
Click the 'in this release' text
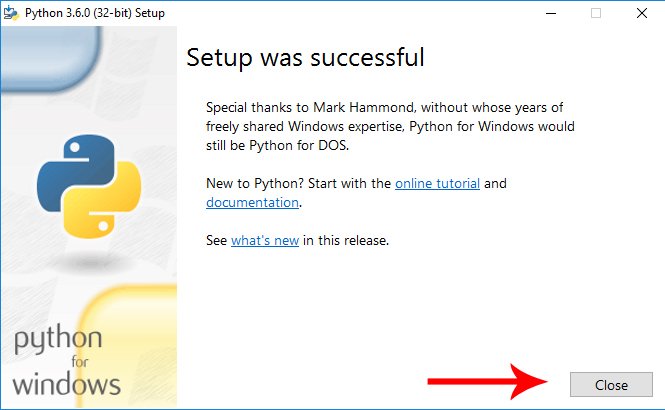point(346,240)
